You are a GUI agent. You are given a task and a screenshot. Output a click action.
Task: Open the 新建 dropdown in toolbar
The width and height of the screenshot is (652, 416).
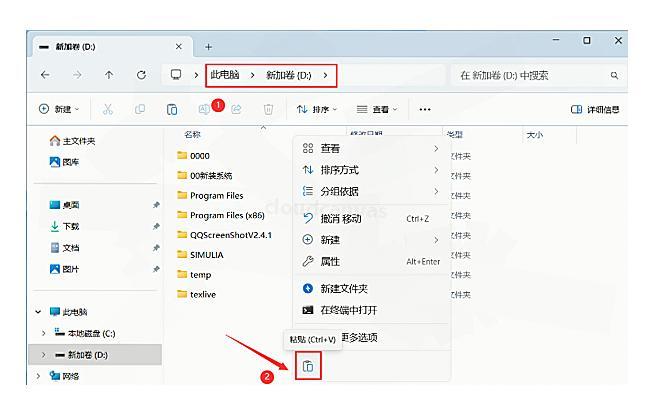[59, 109]
